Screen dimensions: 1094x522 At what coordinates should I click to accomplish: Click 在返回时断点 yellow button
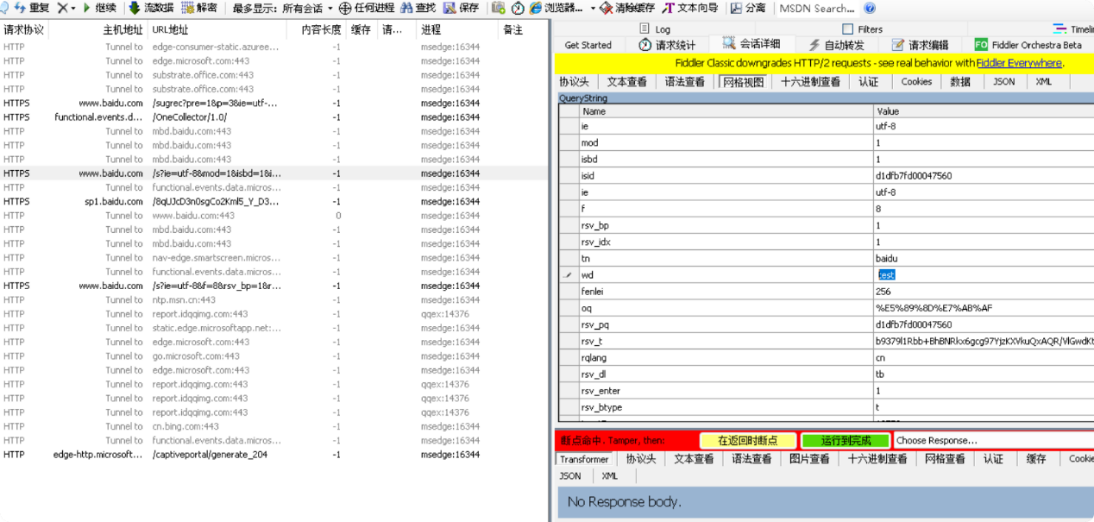tap(748, 441)
